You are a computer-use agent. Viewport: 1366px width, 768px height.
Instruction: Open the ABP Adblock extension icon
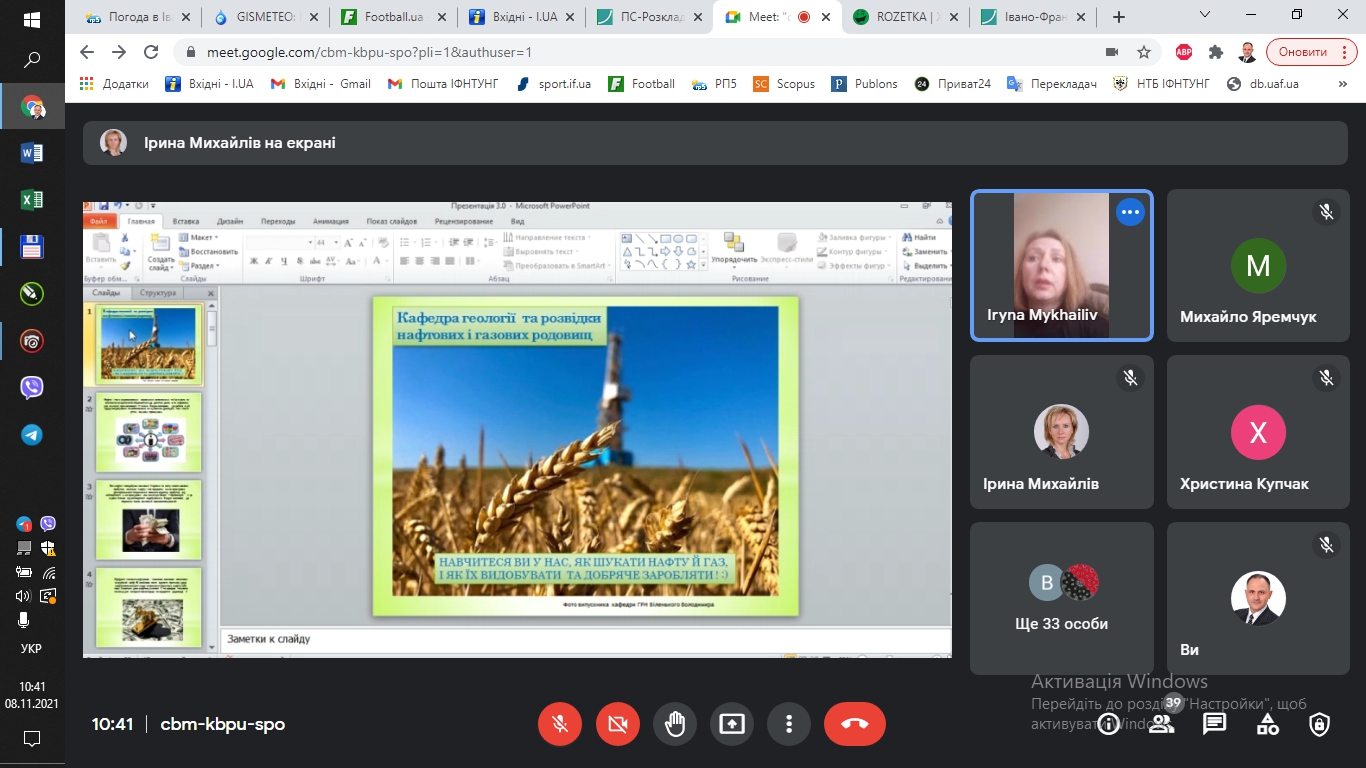1183,52
